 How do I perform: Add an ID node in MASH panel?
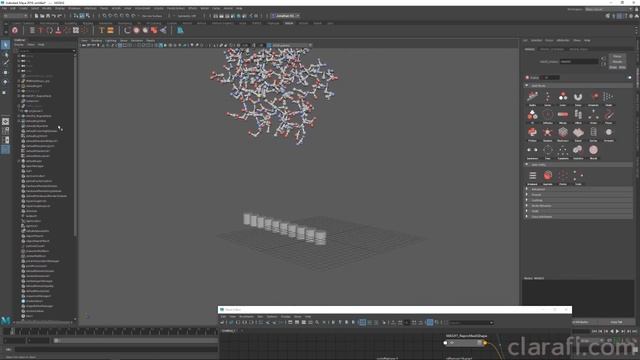(x=532, y=115)
